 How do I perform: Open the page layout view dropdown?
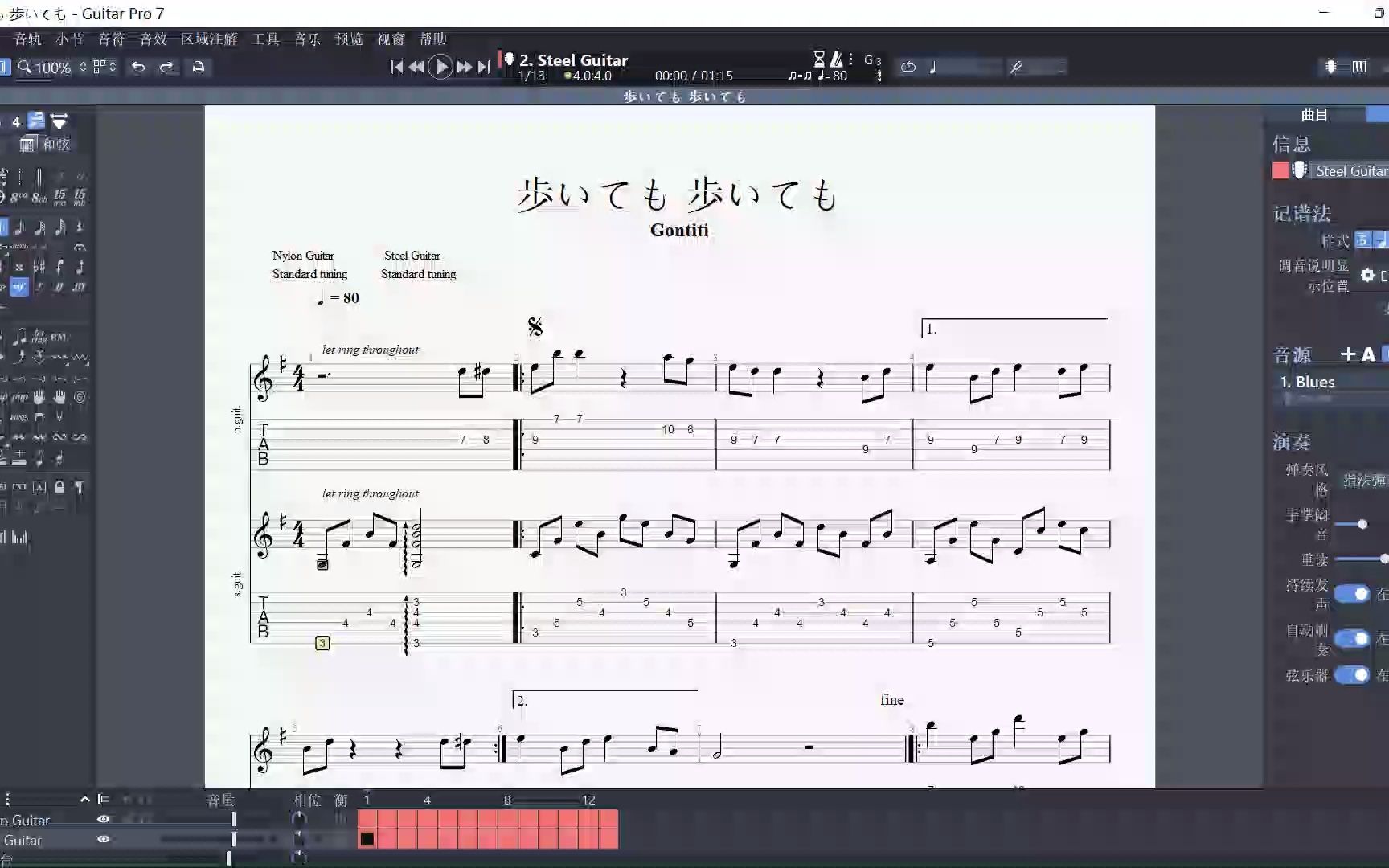[104, 67]
